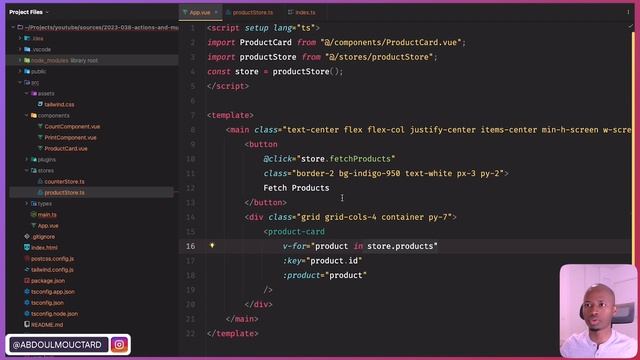The width and height of the screenshot is (640, 360).
Task: Click the error stripe scrollbar on editor right
Action: [633, 147]
